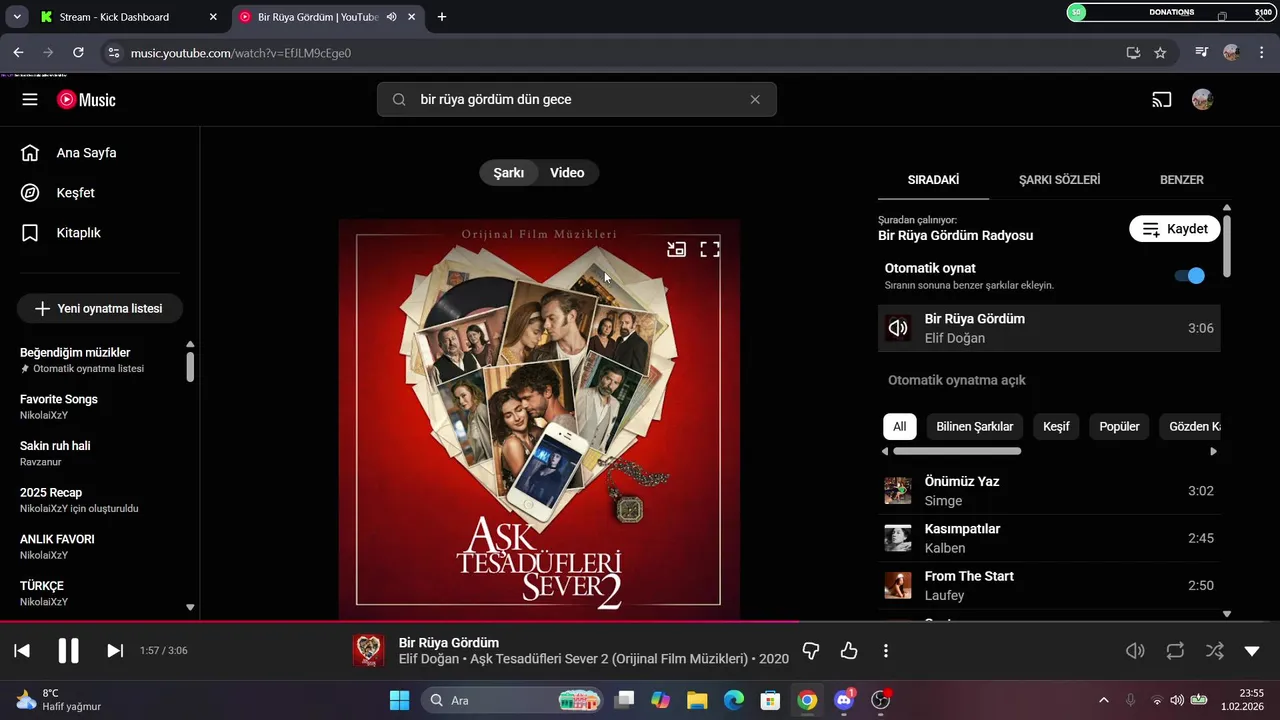Play From The Start by Laufey
The width and height of the screenshot is (1280, 720).
pyautogui.click(x=1049, y=585)
